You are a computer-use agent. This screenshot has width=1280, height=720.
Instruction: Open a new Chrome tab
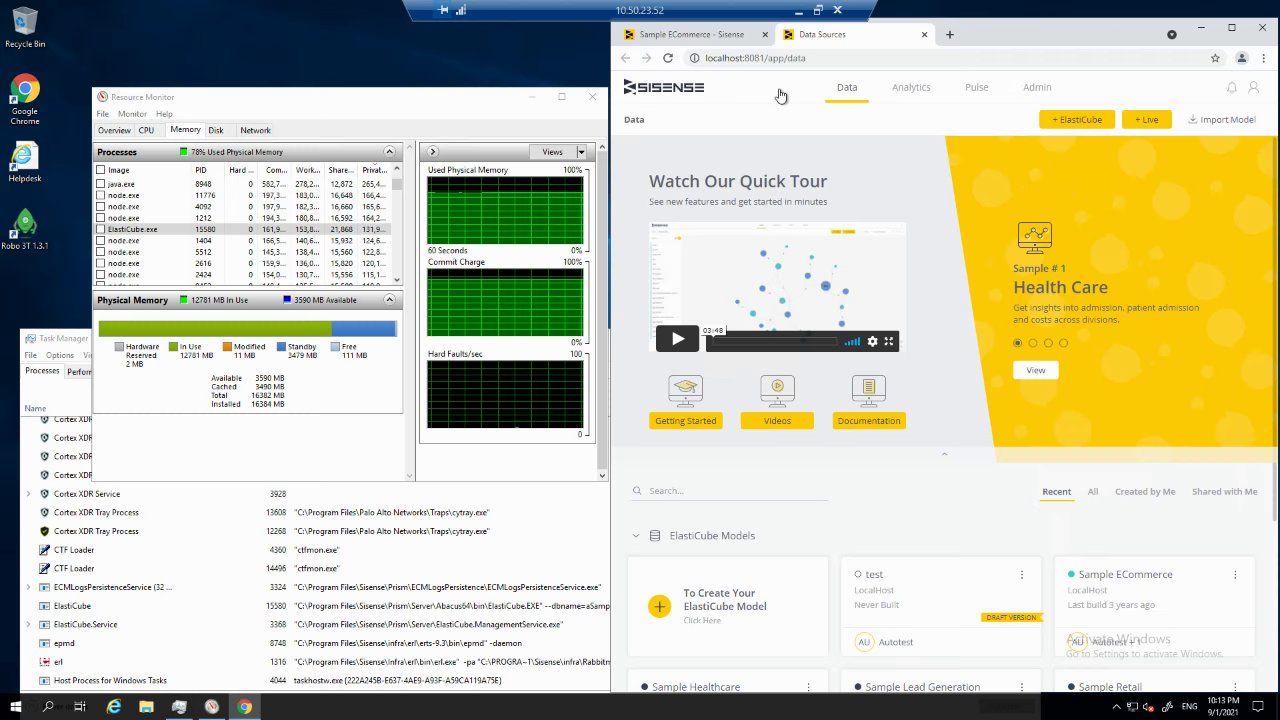(950, 34)
